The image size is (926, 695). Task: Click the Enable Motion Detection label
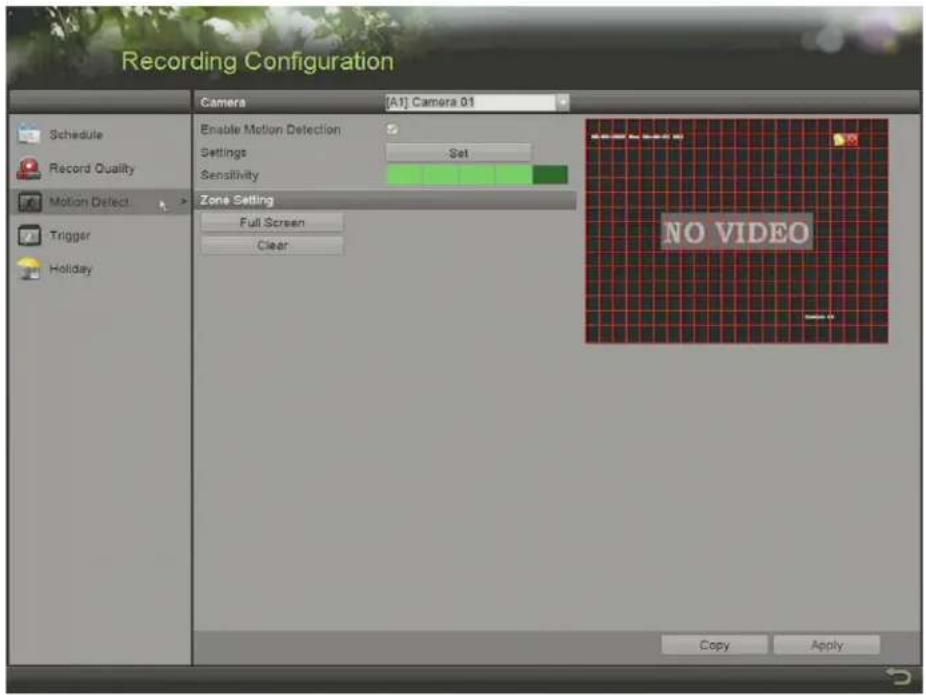(x=270, y=129)
